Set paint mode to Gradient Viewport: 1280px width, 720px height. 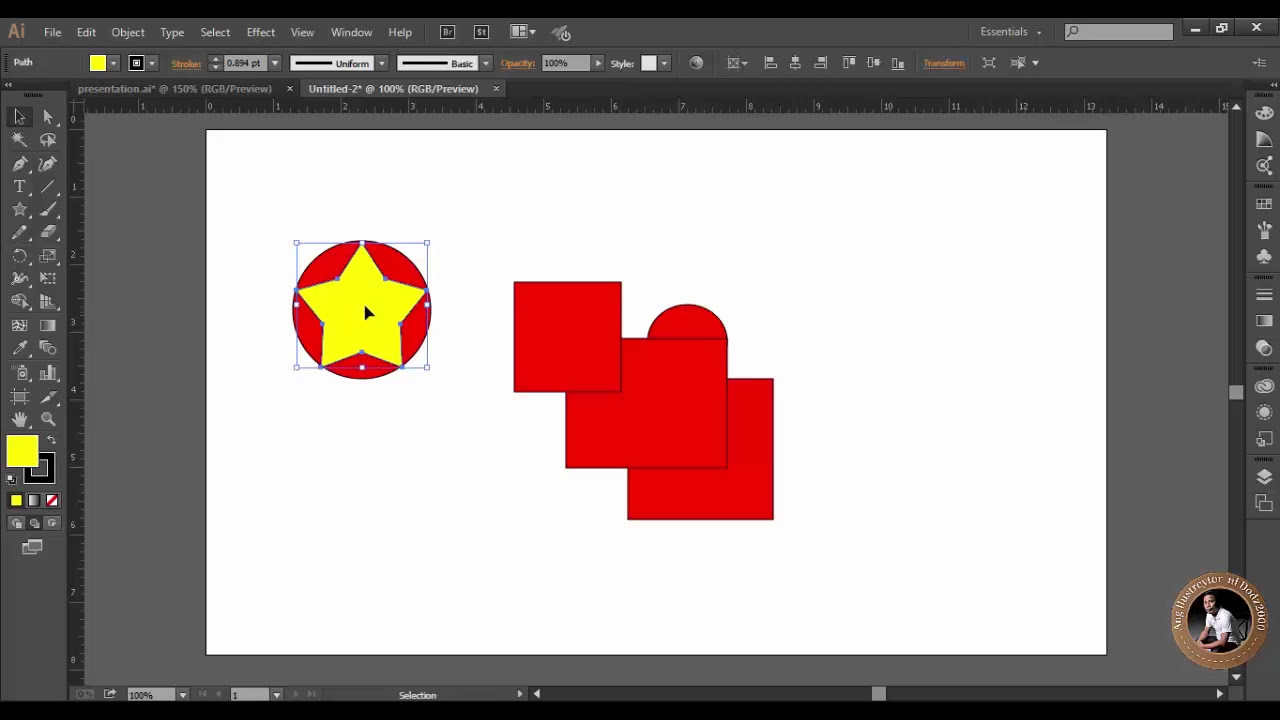[34, 500]
